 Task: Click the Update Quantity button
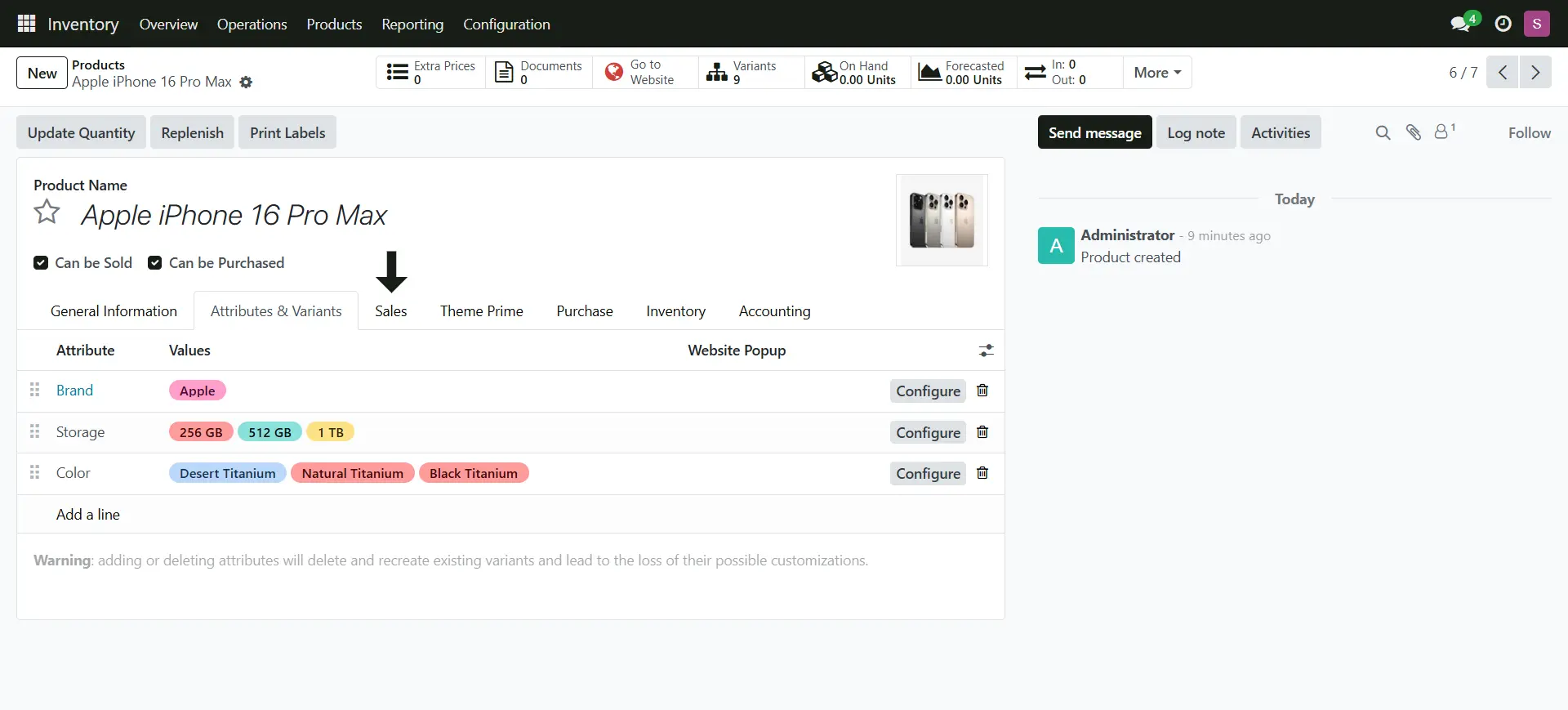click(81, 132)
